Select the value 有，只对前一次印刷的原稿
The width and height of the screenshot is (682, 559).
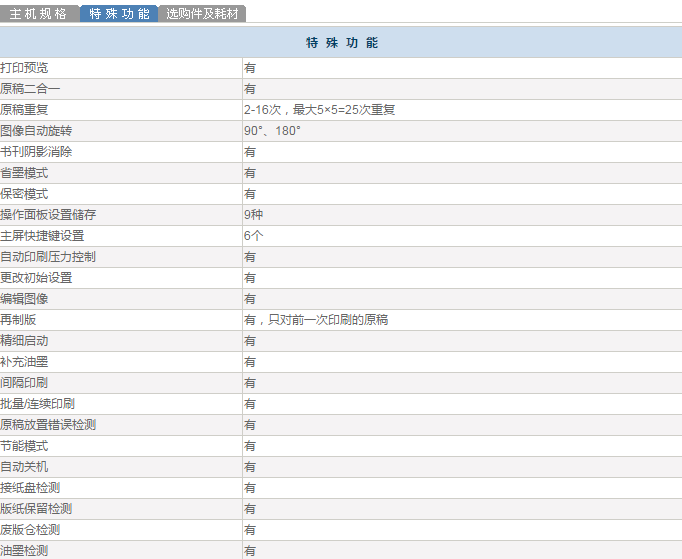tap(316, 320)
